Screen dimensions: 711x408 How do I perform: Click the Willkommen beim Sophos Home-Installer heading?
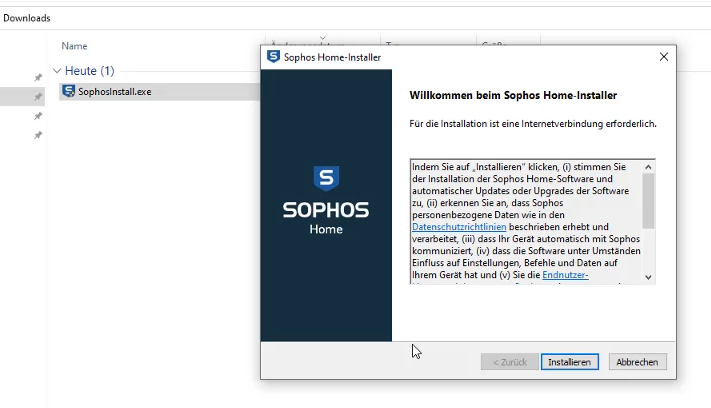click(513, 96)
